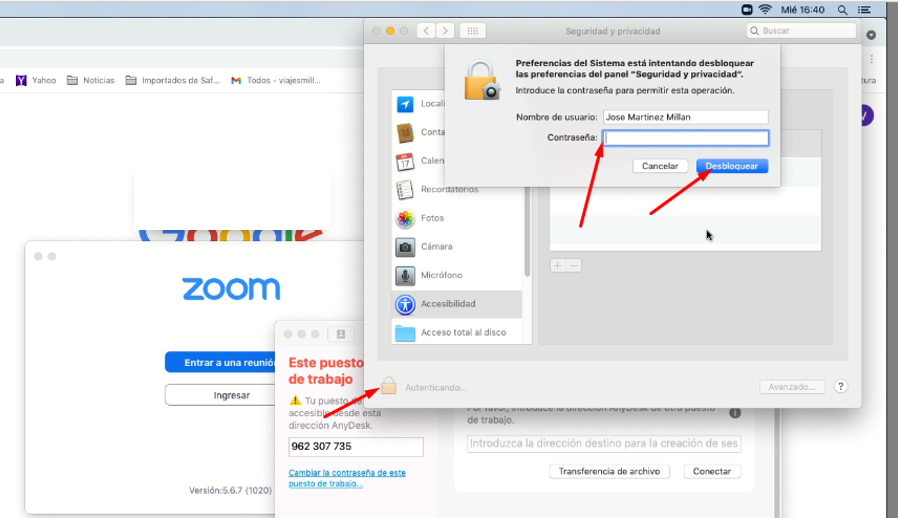Click the Desbloquear button
The image size is (898, 518).
(732, 166)
